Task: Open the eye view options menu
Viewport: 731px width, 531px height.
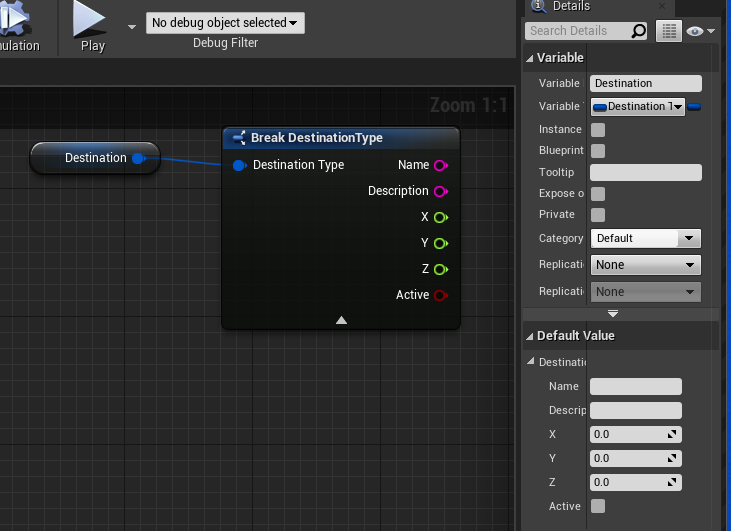Action: tap(701, 31)
